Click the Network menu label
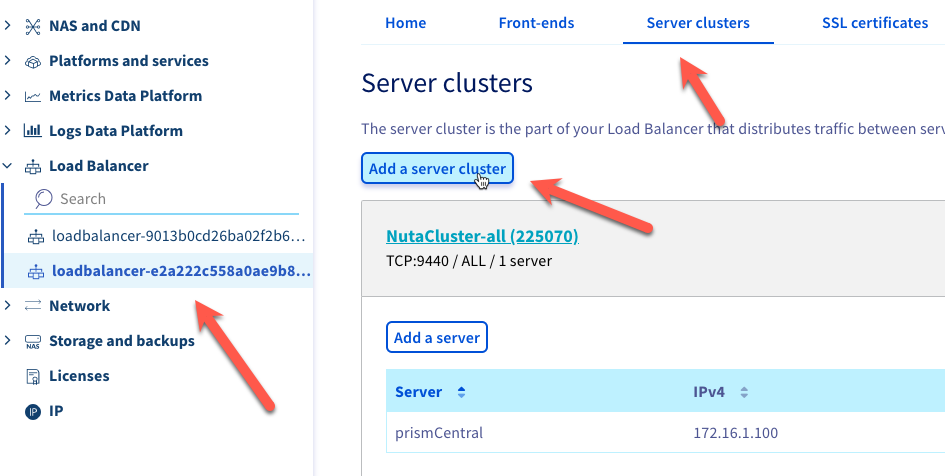945x476 pixels. (80, 306)
